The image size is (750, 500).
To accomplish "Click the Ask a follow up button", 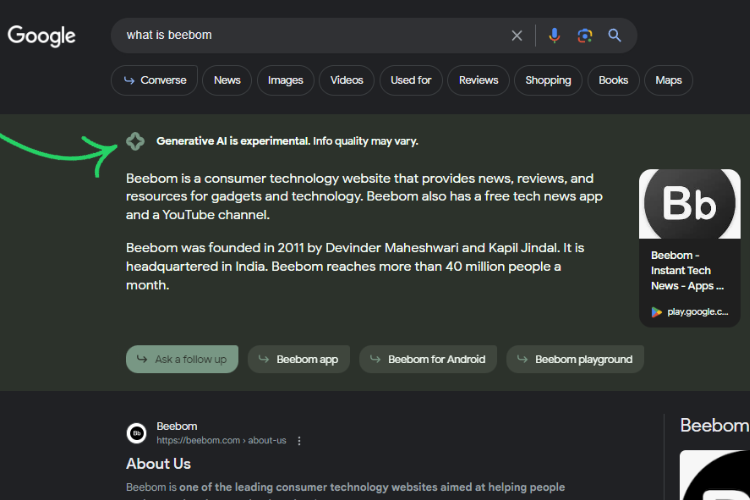I will click(x=182, y=359).
